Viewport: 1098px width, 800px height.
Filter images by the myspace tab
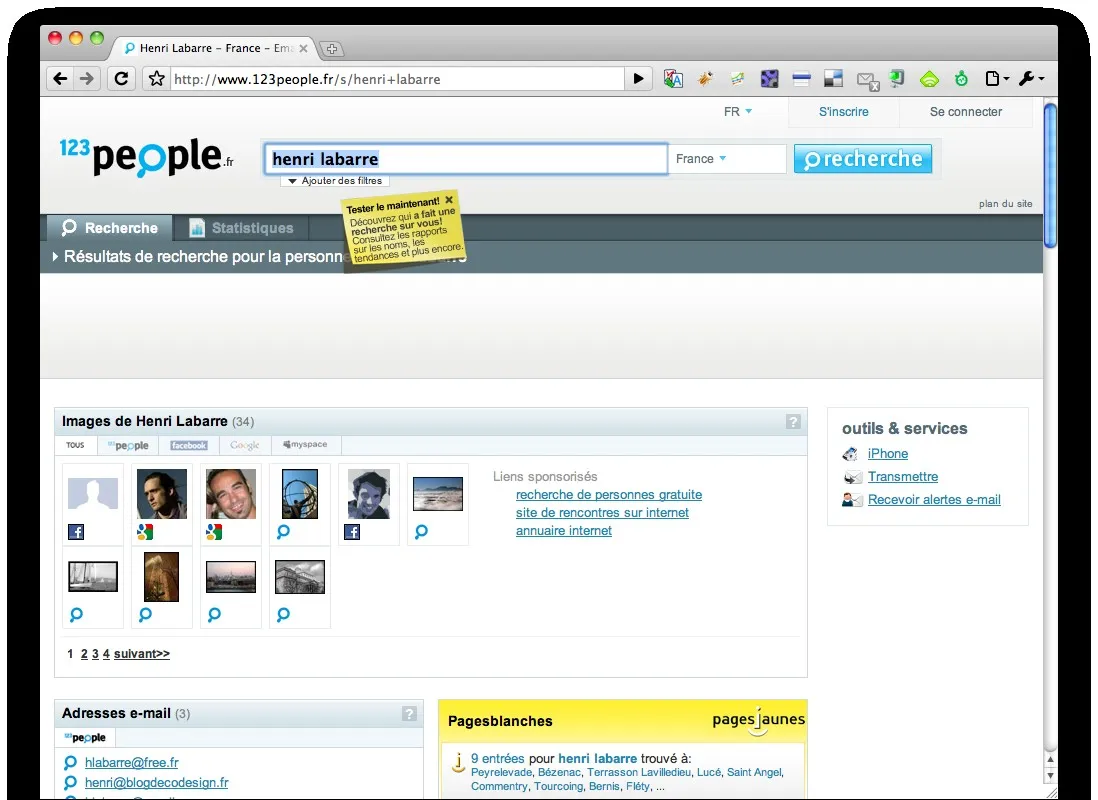click(305, 445)
